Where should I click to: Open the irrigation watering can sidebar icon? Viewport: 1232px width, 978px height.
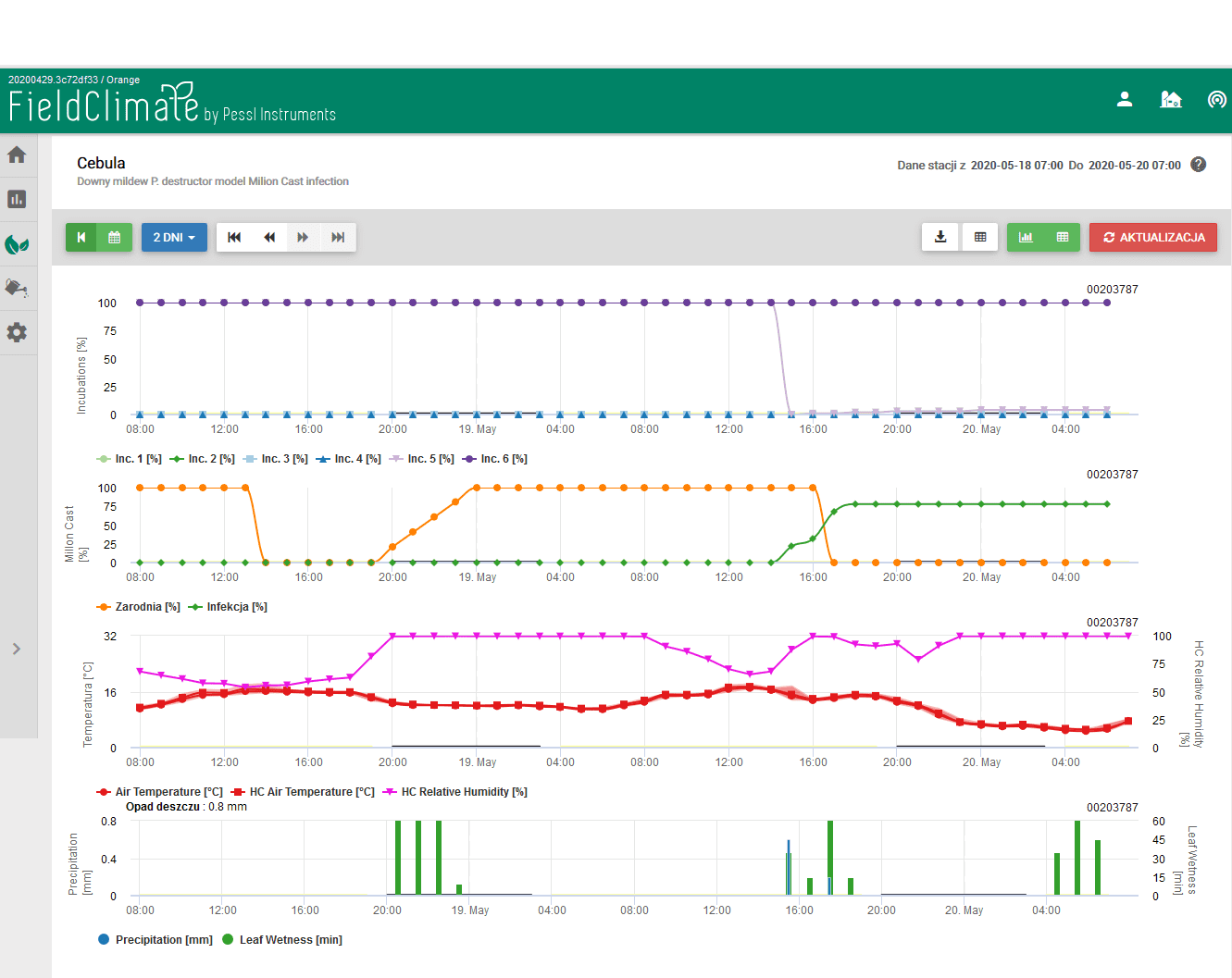17,288
